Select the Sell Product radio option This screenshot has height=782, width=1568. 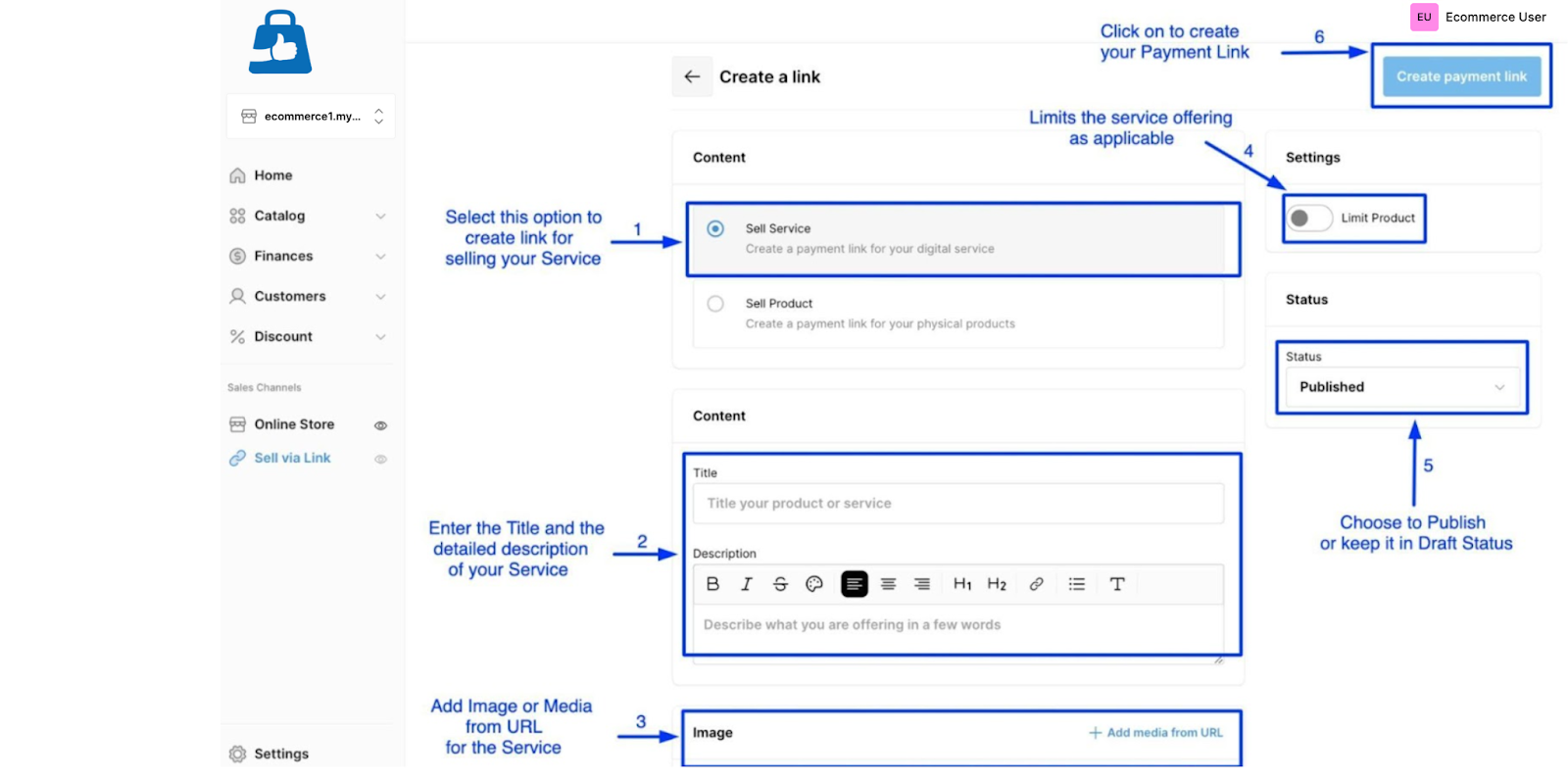[x=715, y=304]
